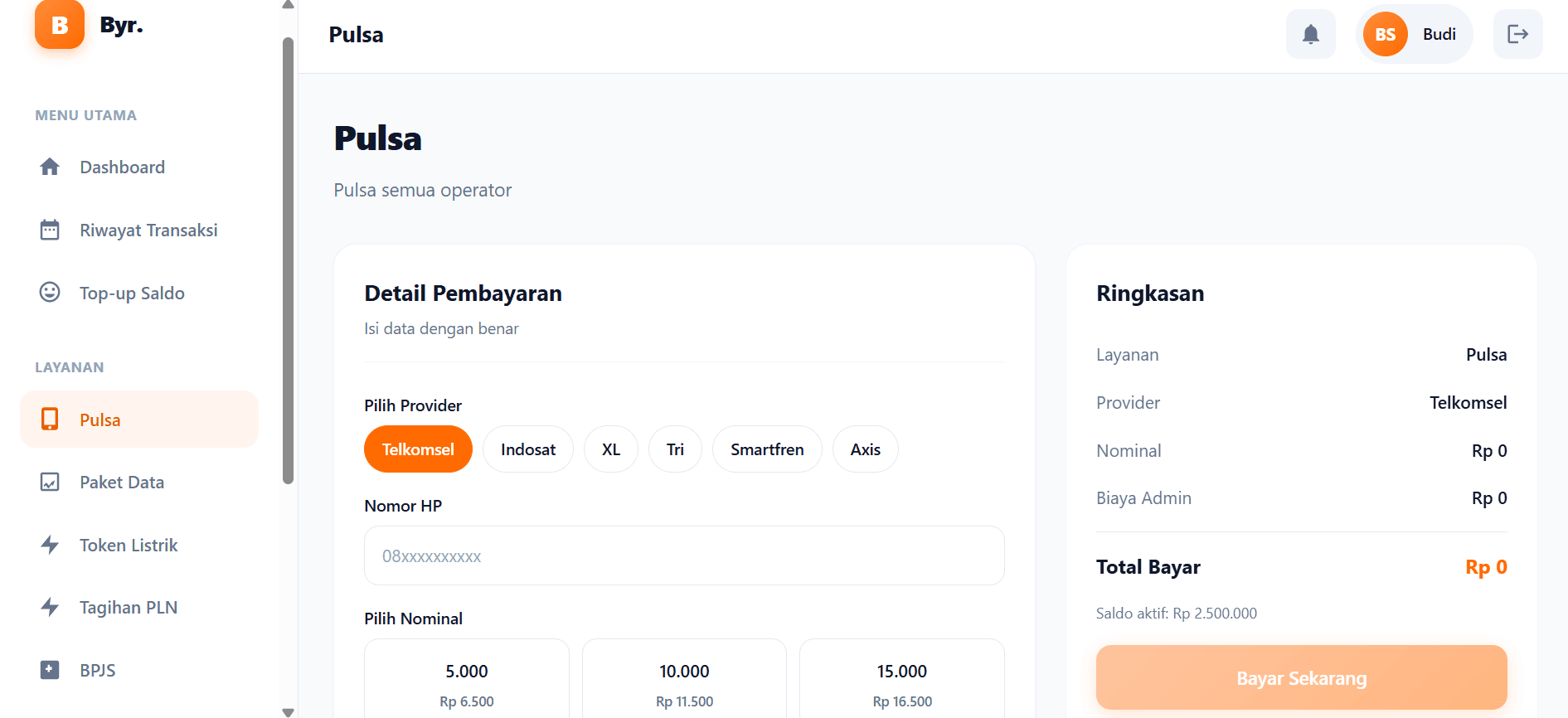Choose XL as provider

tap(611, 449)
